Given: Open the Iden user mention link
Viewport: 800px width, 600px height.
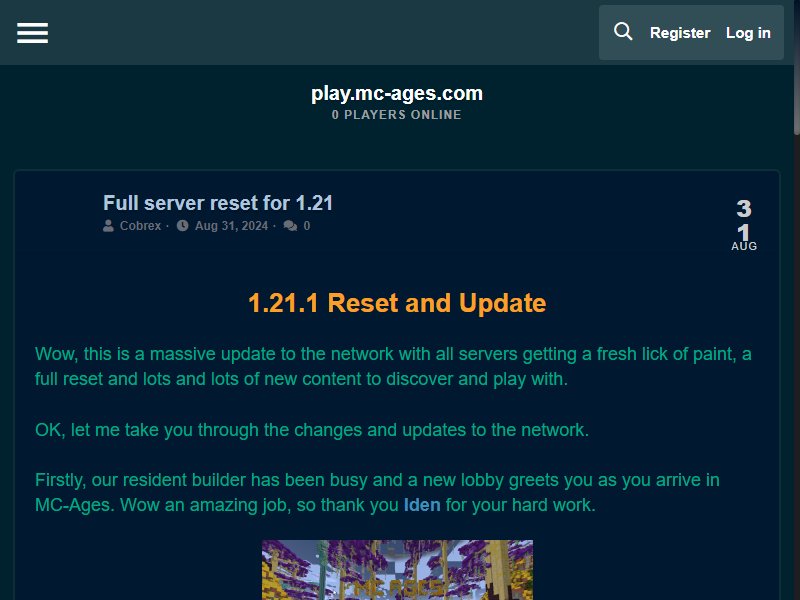Looking at the screenshot, I should [x=422, y=505].
